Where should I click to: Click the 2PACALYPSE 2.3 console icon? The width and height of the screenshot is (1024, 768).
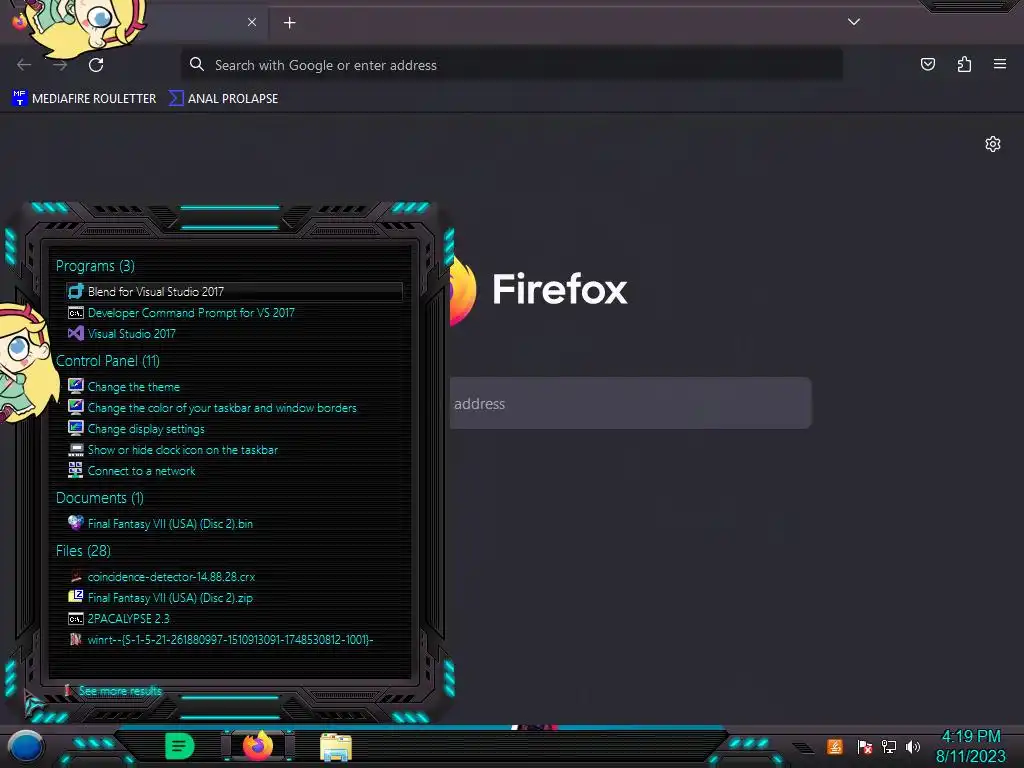click(x=76, y=618)
